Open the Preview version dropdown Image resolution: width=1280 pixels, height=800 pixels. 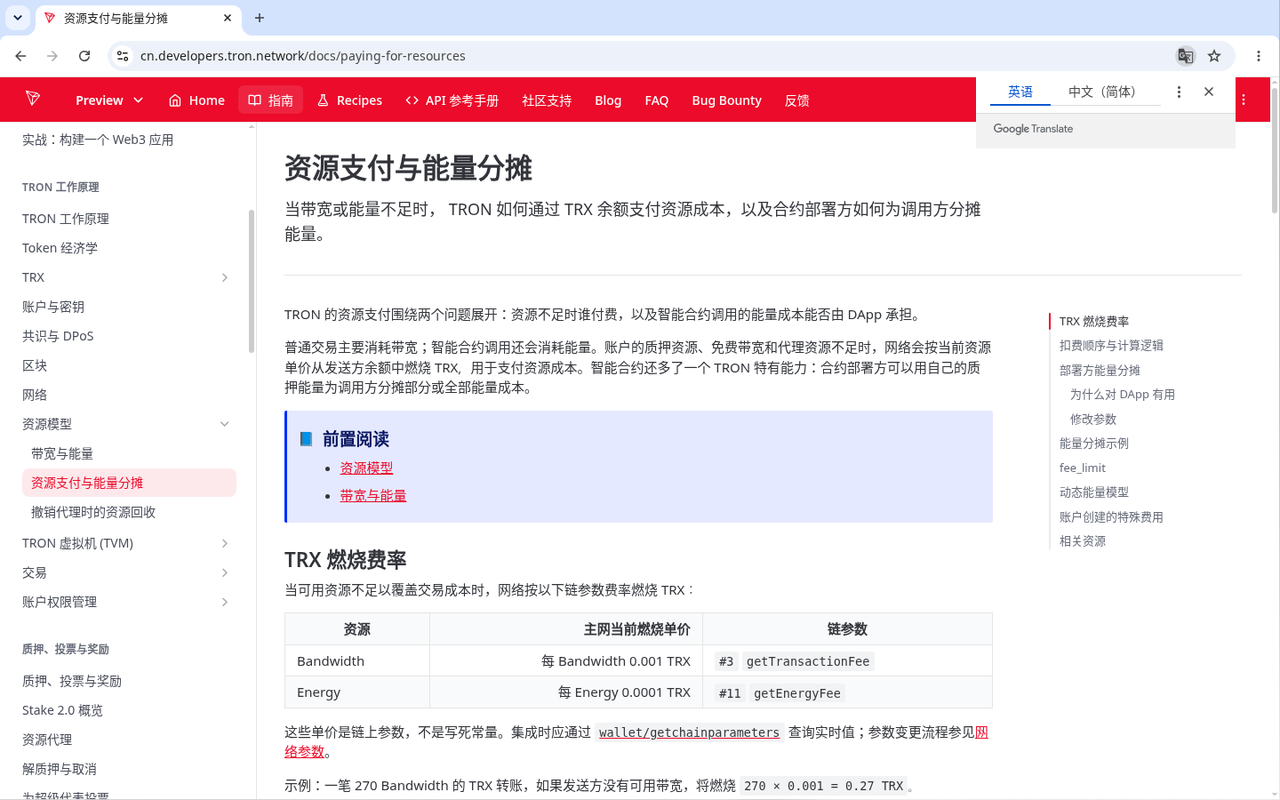(x=109, y=100)
